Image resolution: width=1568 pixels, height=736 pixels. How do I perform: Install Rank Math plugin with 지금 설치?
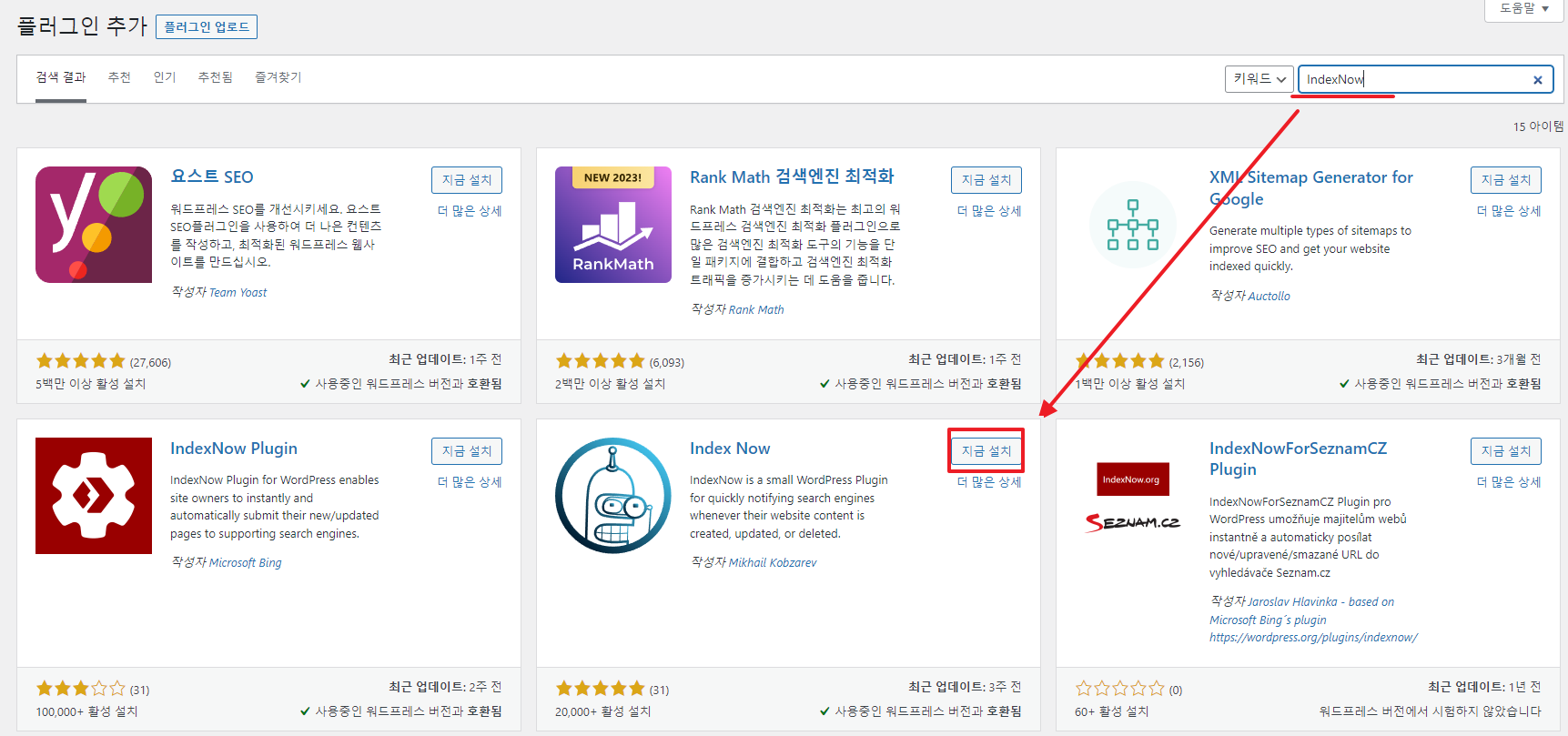coord(986,180)
